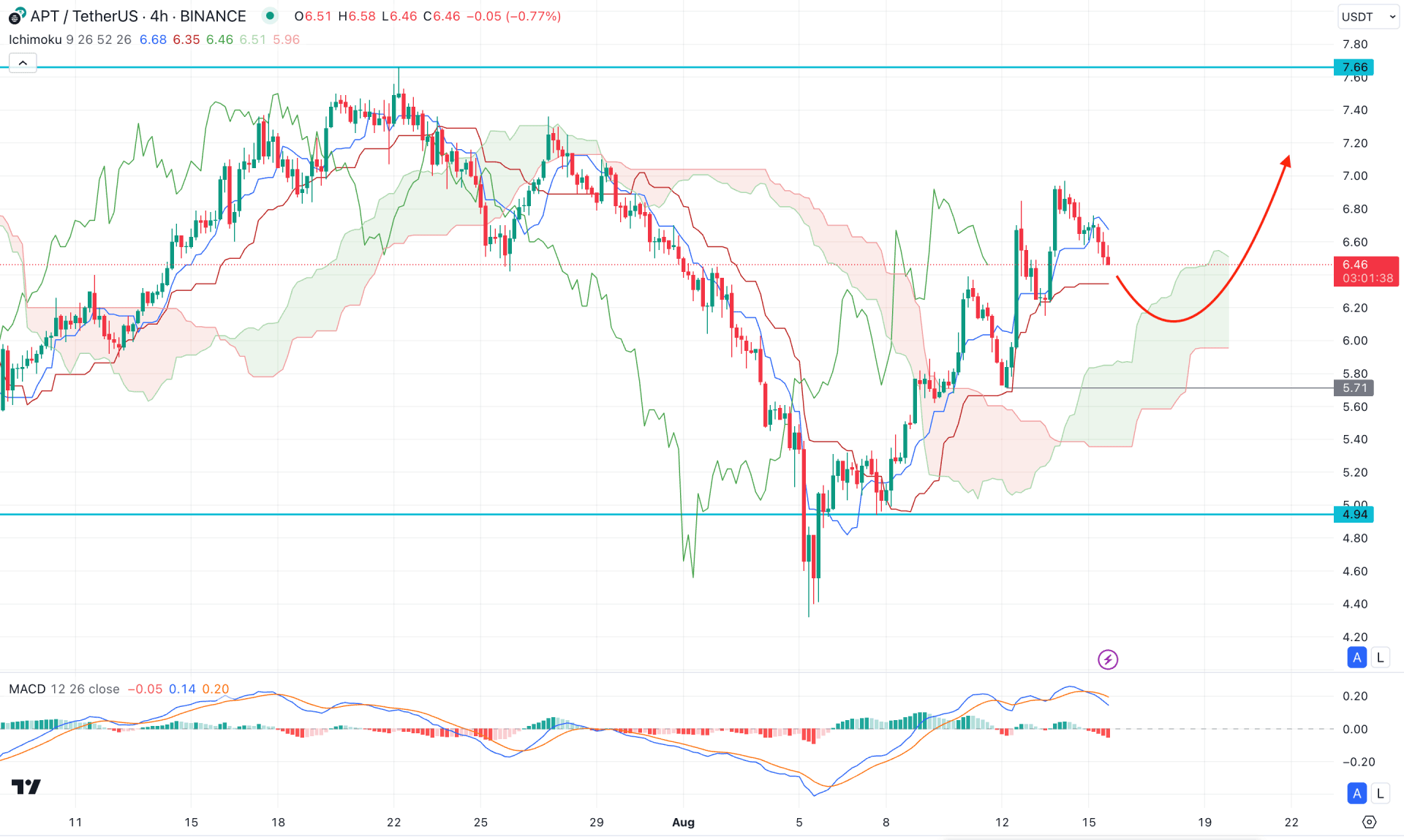Image resolution: width=1404 pixels, height=840 pixels.
Task: Click the green market status dot
Action: tap(270, 15)
